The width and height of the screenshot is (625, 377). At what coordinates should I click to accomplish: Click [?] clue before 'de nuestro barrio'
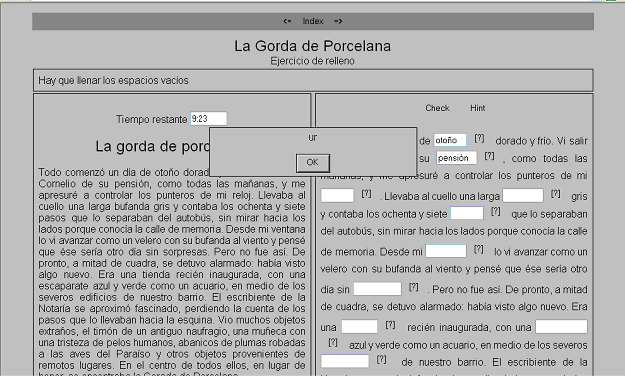(x=381, y=359)
